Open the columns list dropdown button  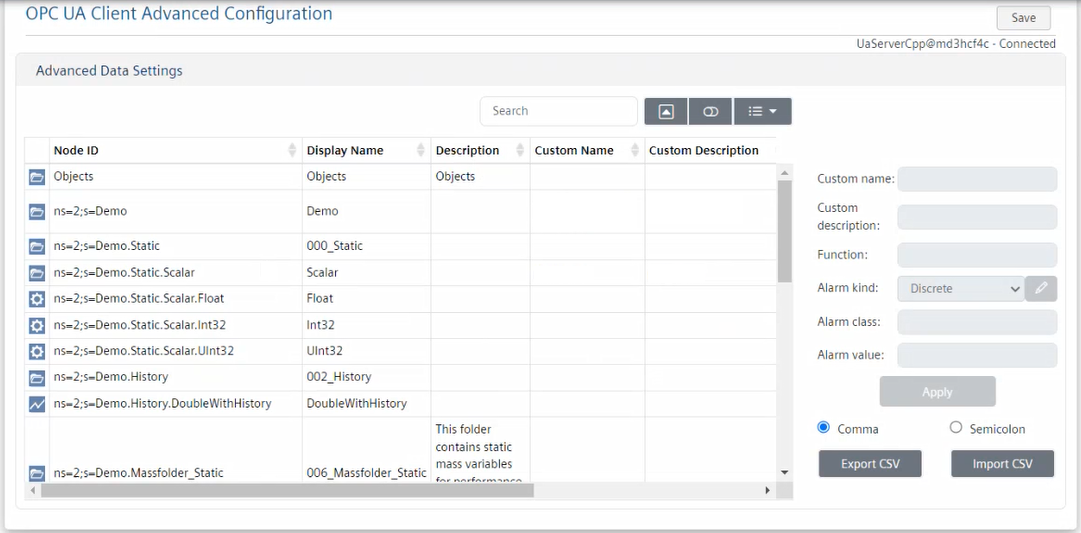(x=762, y=111)
